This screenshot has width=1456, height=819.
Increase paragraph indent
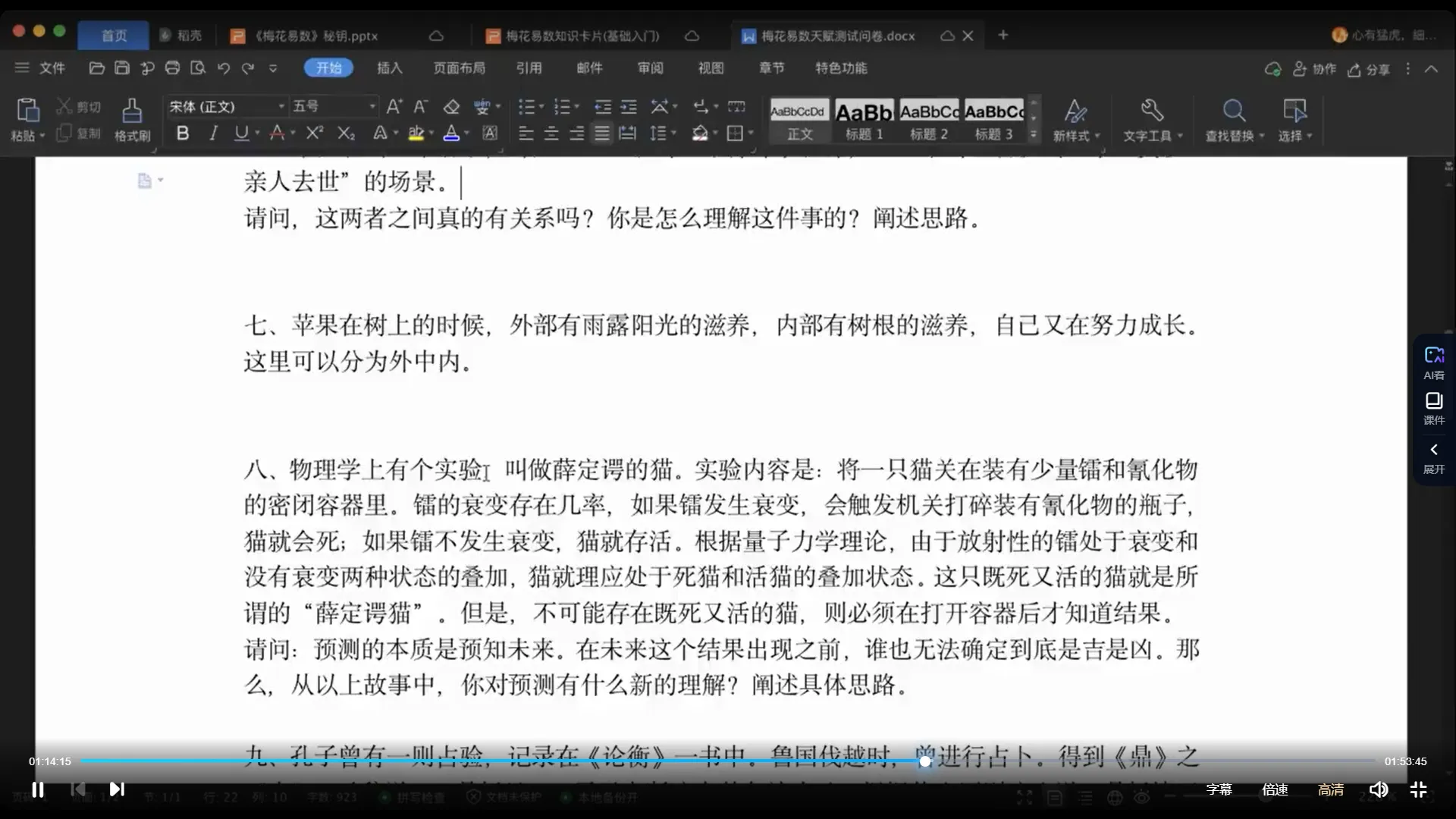(629, 106)
